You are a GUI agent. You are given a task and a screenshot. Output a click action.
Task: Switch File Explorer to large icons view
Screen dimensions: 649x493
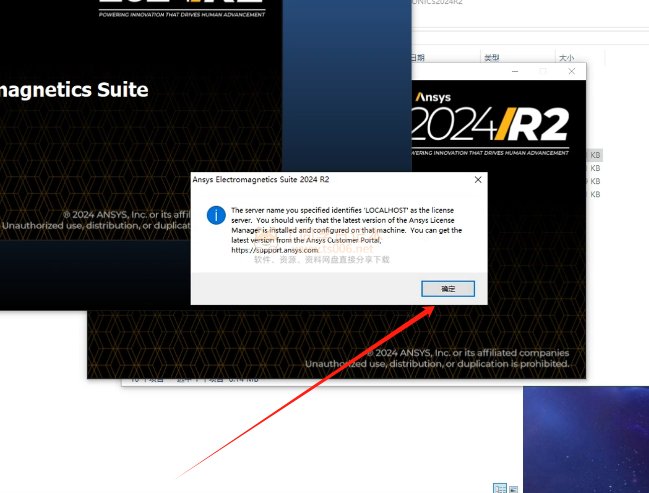click(513, 489)
